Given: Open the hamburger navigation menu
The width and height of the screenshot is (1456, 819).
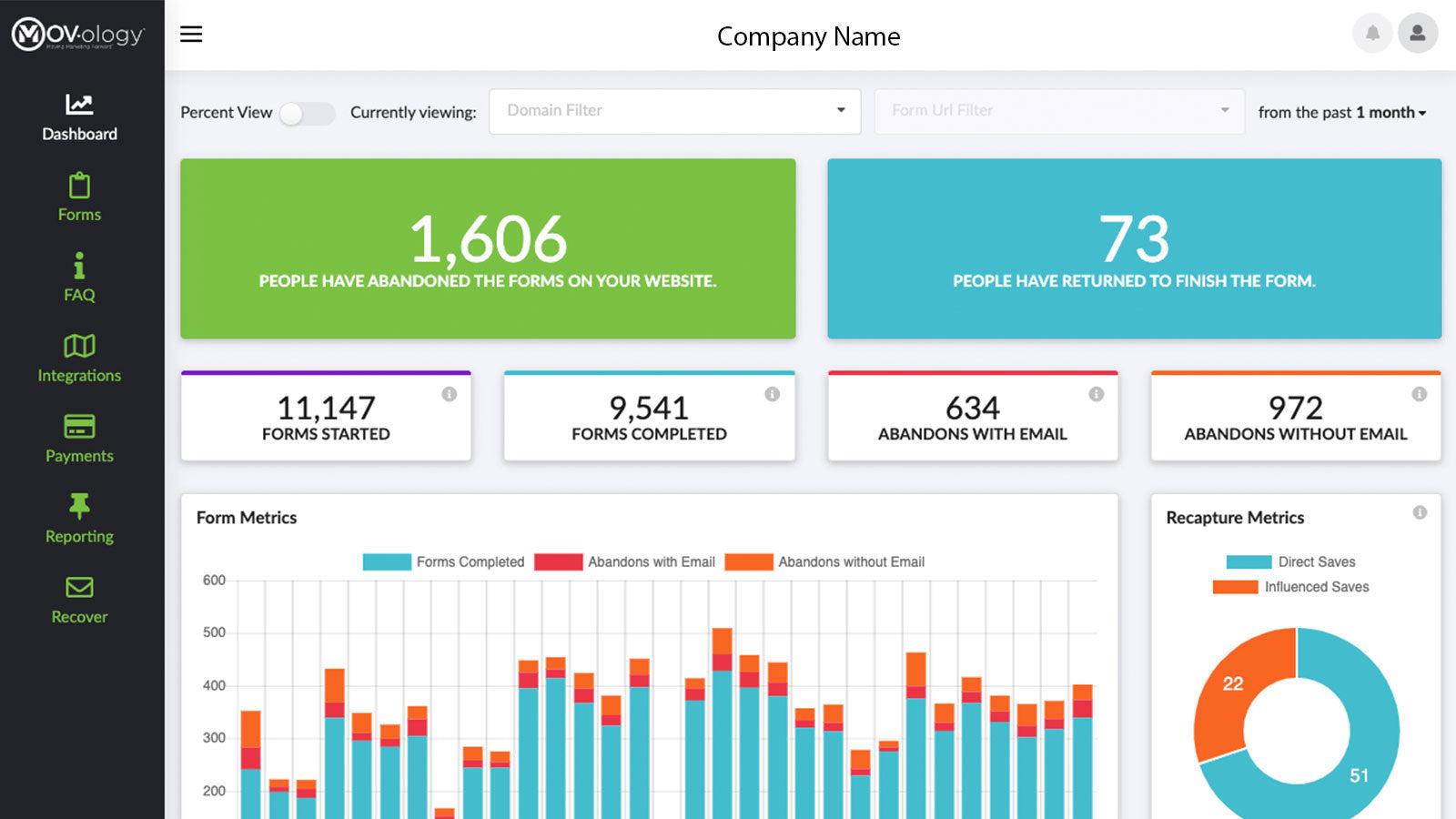Looking at the screenshot, I should pyautogui.click(x=191, y=34).
